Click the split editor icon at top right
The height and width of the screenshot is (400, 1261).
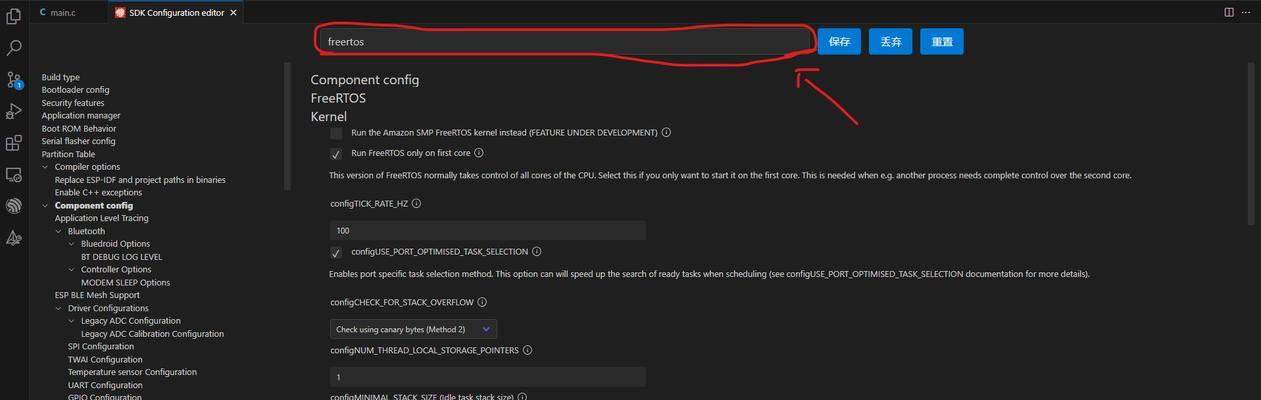pyautogui.click(x=1229, y=12)
